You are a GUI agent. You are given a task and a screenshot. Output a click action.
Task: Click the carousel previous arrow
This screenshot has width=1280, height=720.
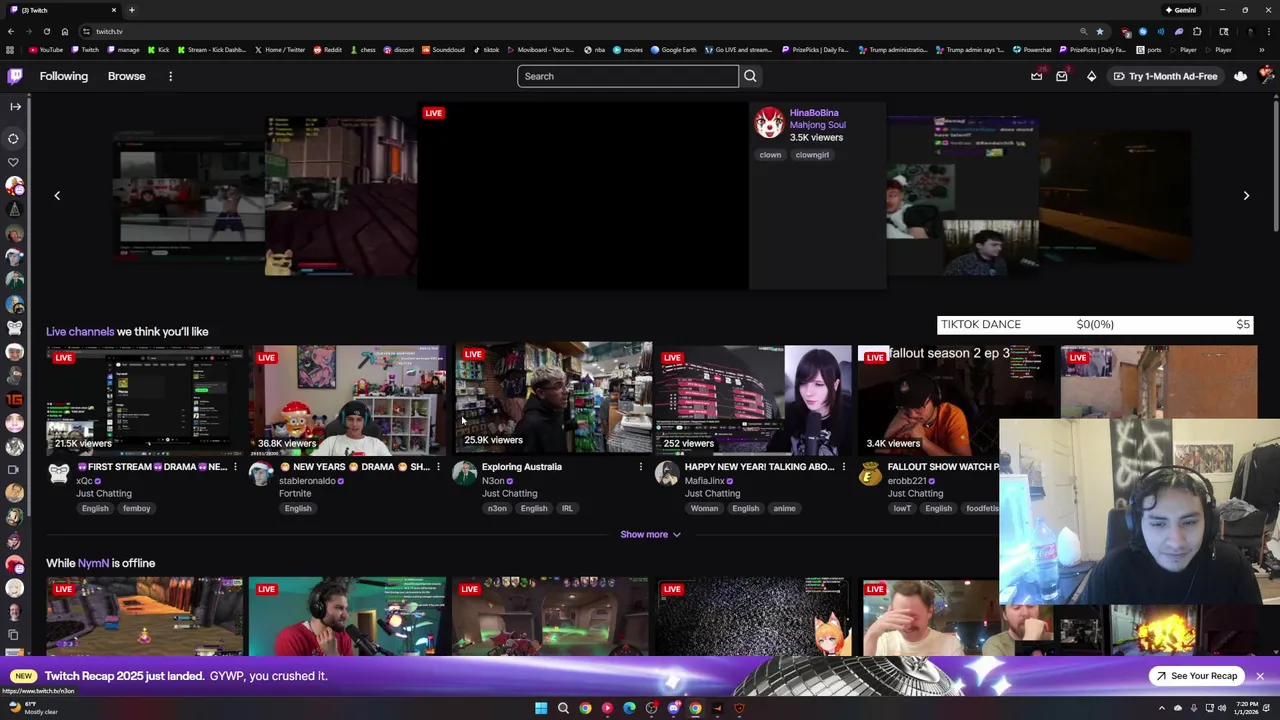(57, 196)
